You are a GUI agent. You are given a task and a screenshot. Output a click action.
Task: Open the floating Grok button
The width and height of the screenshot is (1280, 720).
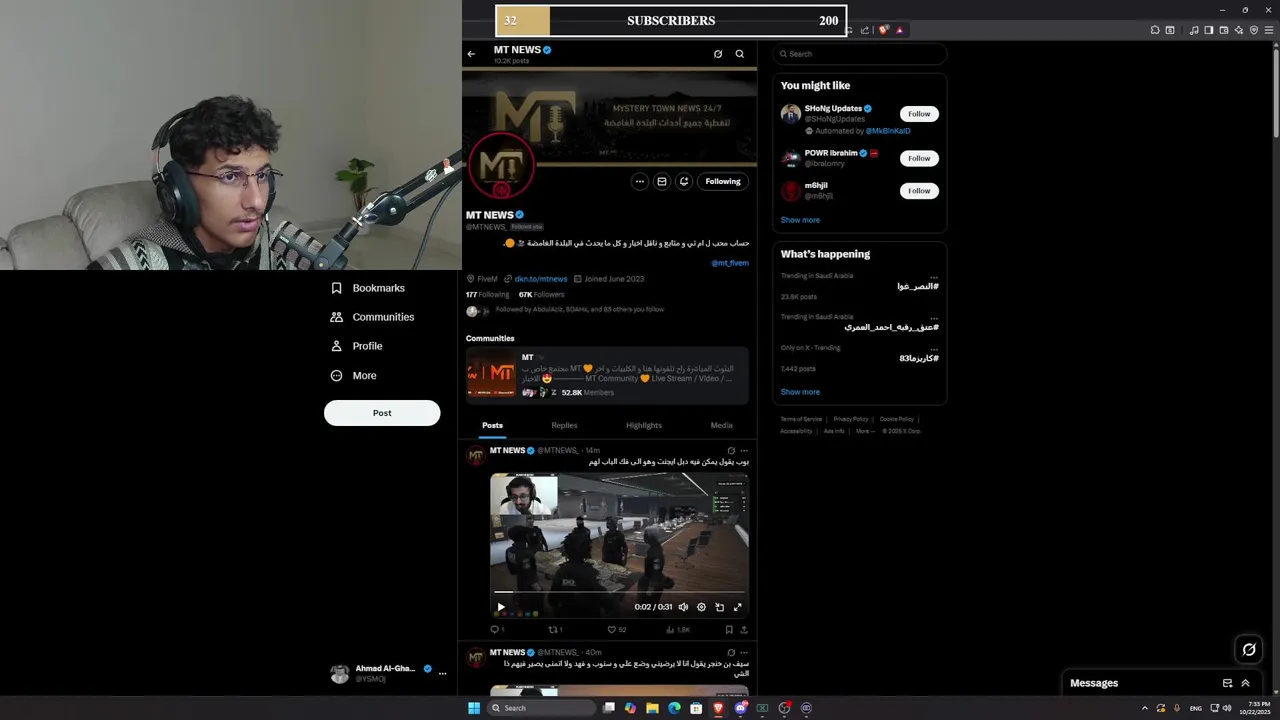pos(1249,650)
